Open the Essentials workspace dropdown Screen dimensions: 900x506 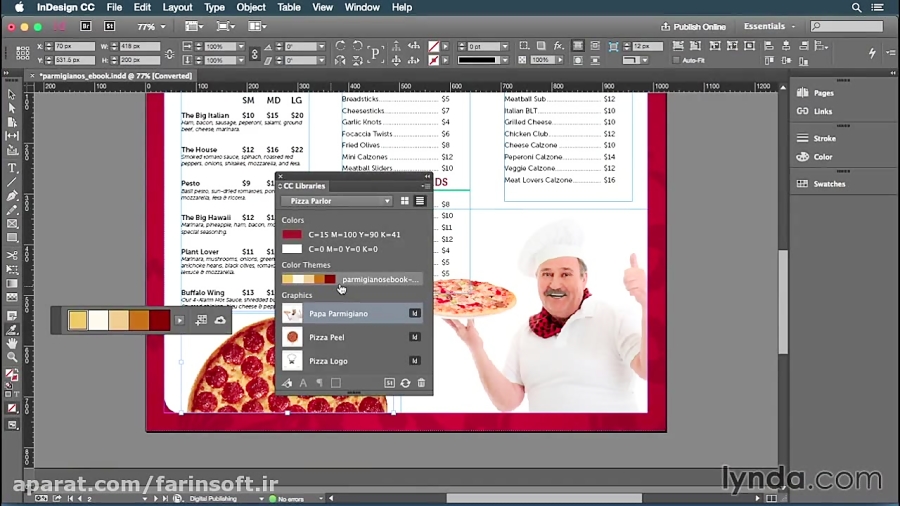click(x=770, y=26)
